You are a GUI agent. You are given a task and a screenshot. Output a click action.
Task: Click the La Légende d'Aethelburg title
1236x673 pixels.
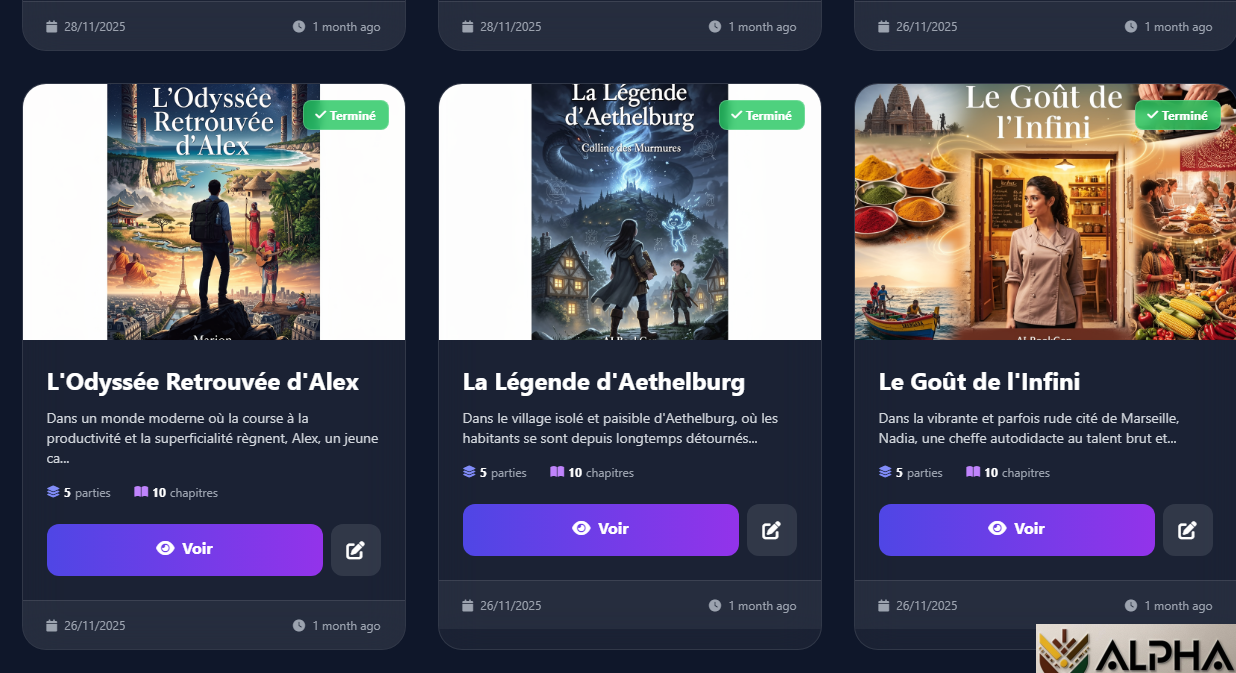604,382
